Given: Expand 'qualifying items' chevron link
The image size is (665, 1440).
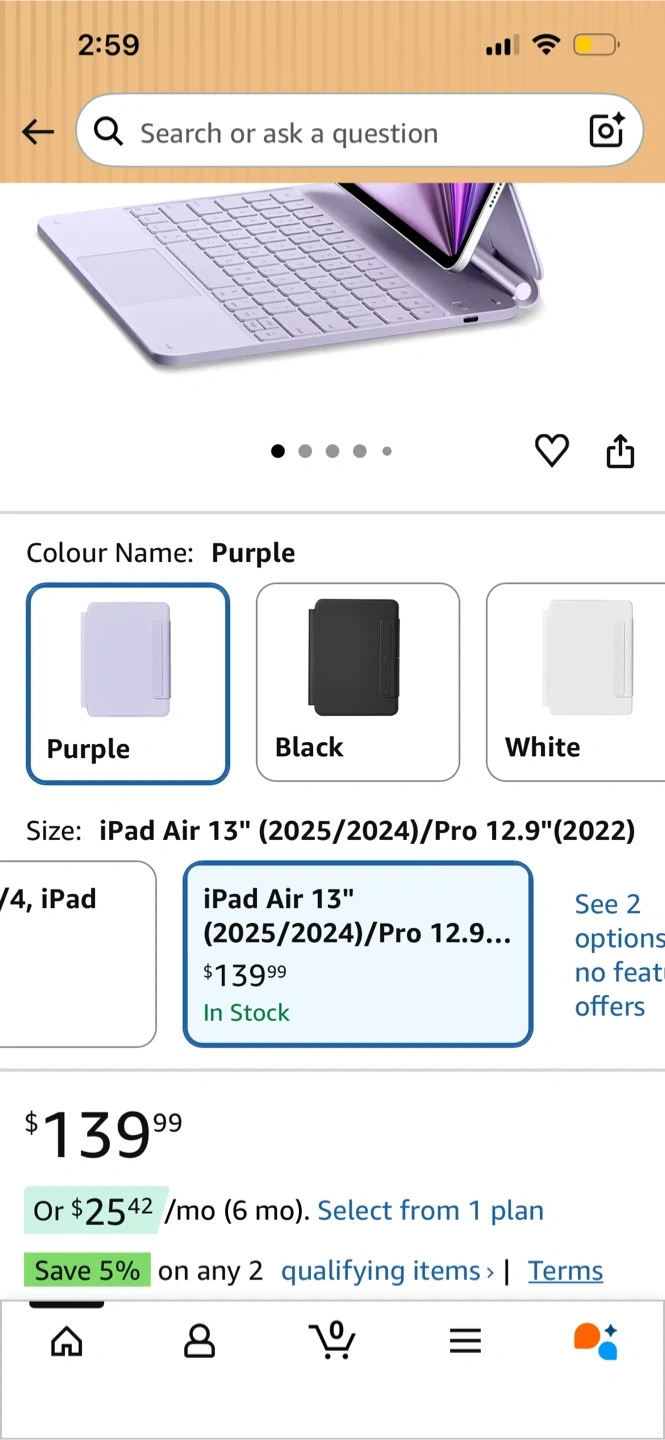Looking at the screenshot, I should click(x=388, y=1271).
